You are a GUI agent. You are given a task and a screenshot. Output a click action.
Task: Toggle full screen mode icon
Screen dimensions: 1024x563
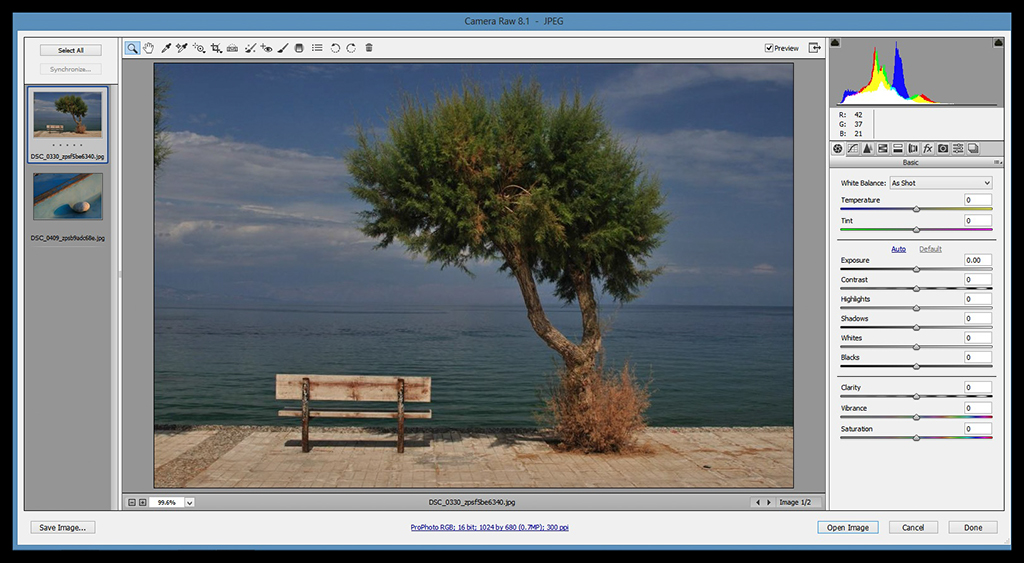click(815, 48)
